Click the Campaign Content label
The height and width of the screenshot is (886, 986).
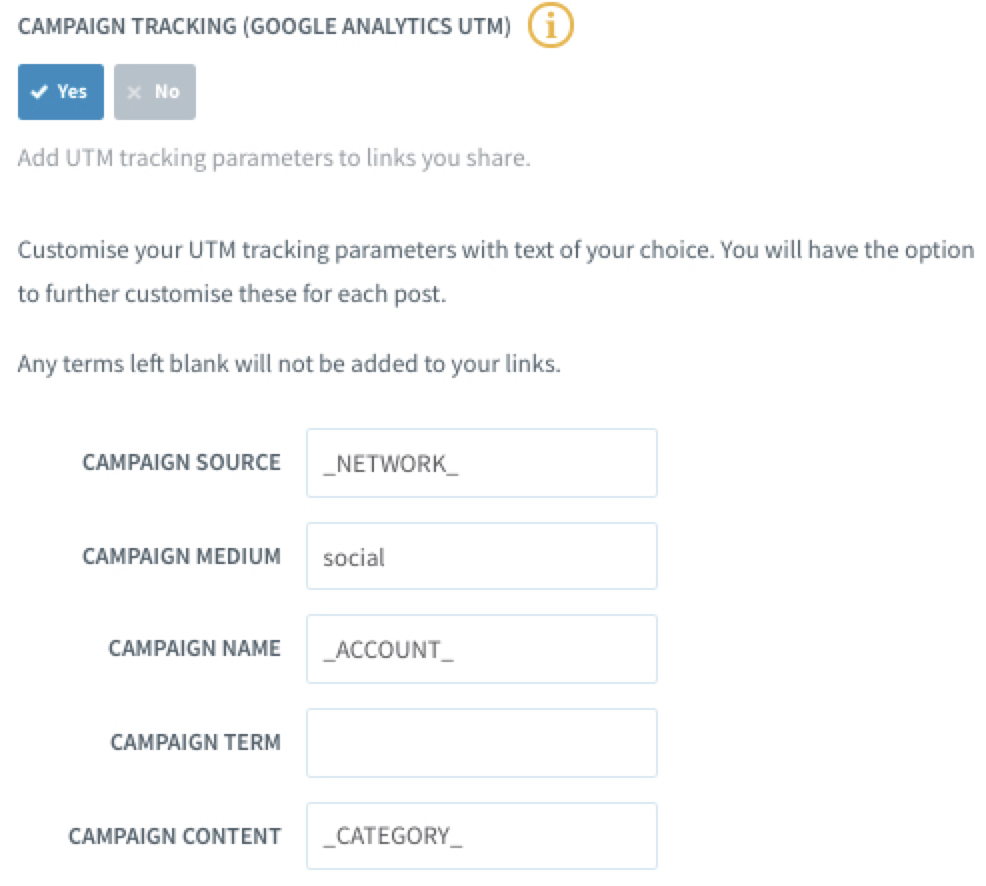point(174,836)
